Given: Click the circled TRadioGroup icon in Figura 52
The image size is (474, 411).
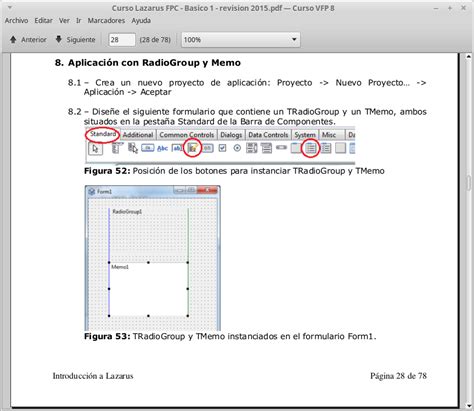Looking at the screenshot, I should pyautogui.click(x=311, y=148).
